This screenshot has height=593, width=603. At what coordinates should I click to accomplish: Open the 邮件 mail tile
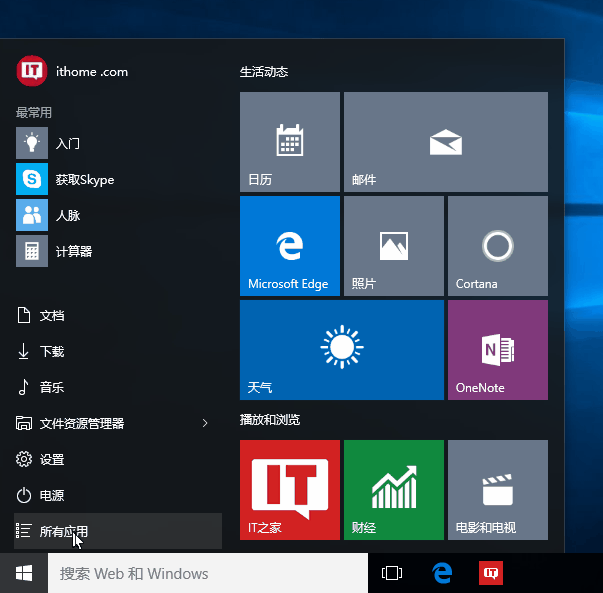(445, 142)
